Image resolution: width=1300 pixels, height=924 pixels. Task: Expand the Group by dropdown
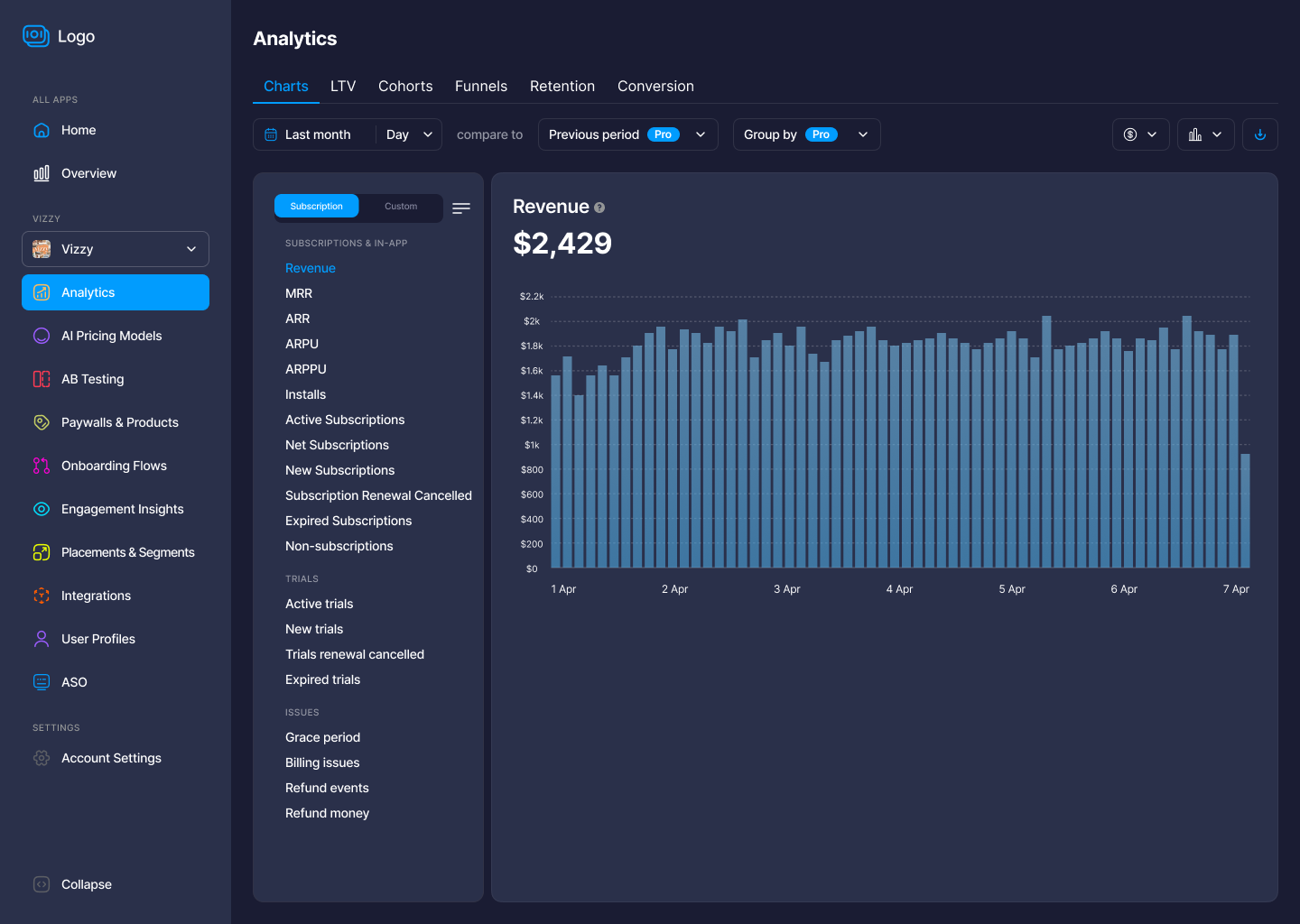(x=806, y=134)
